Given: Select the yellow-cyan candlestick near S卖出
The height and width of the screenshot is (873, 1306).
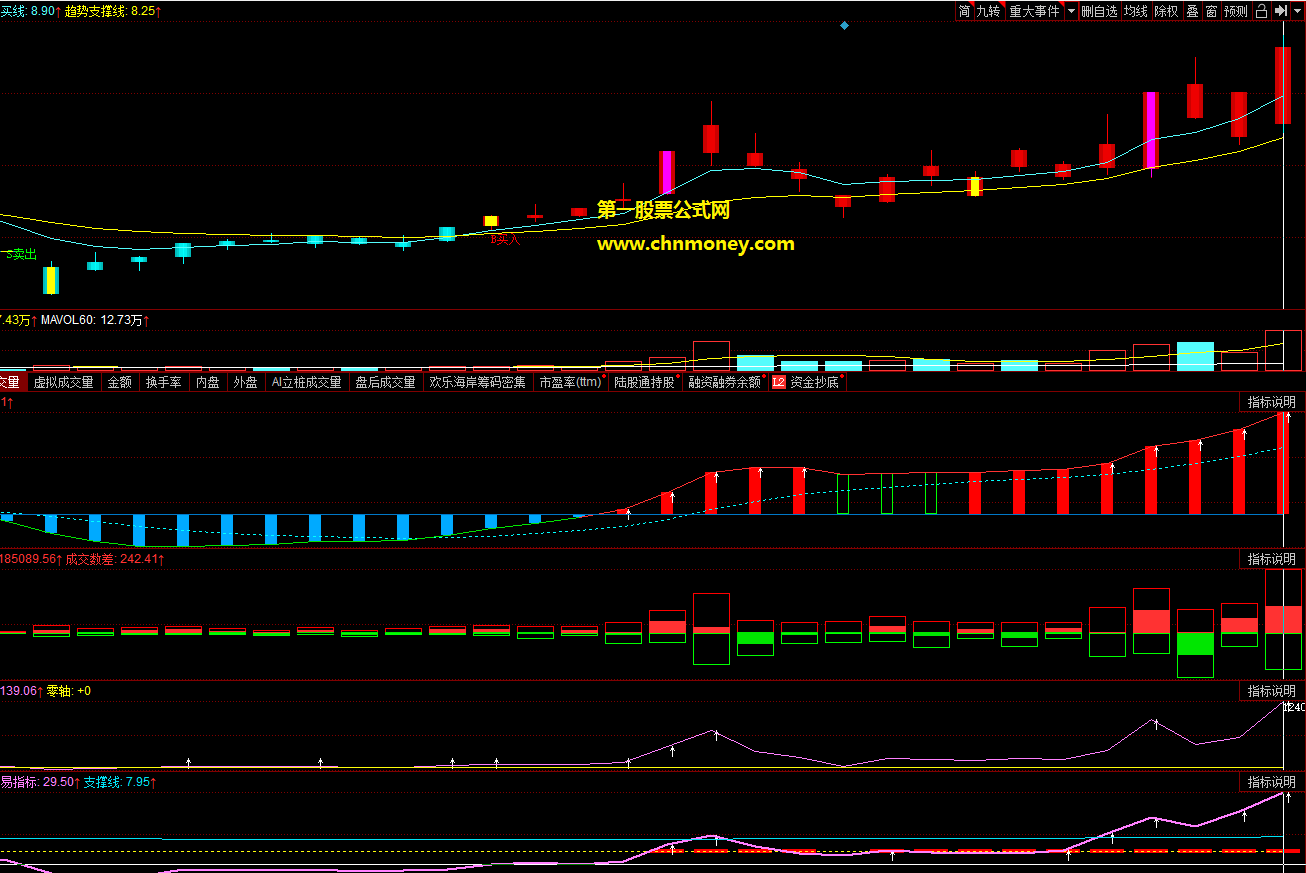Looking at the screenshot, I should point(51,279).
